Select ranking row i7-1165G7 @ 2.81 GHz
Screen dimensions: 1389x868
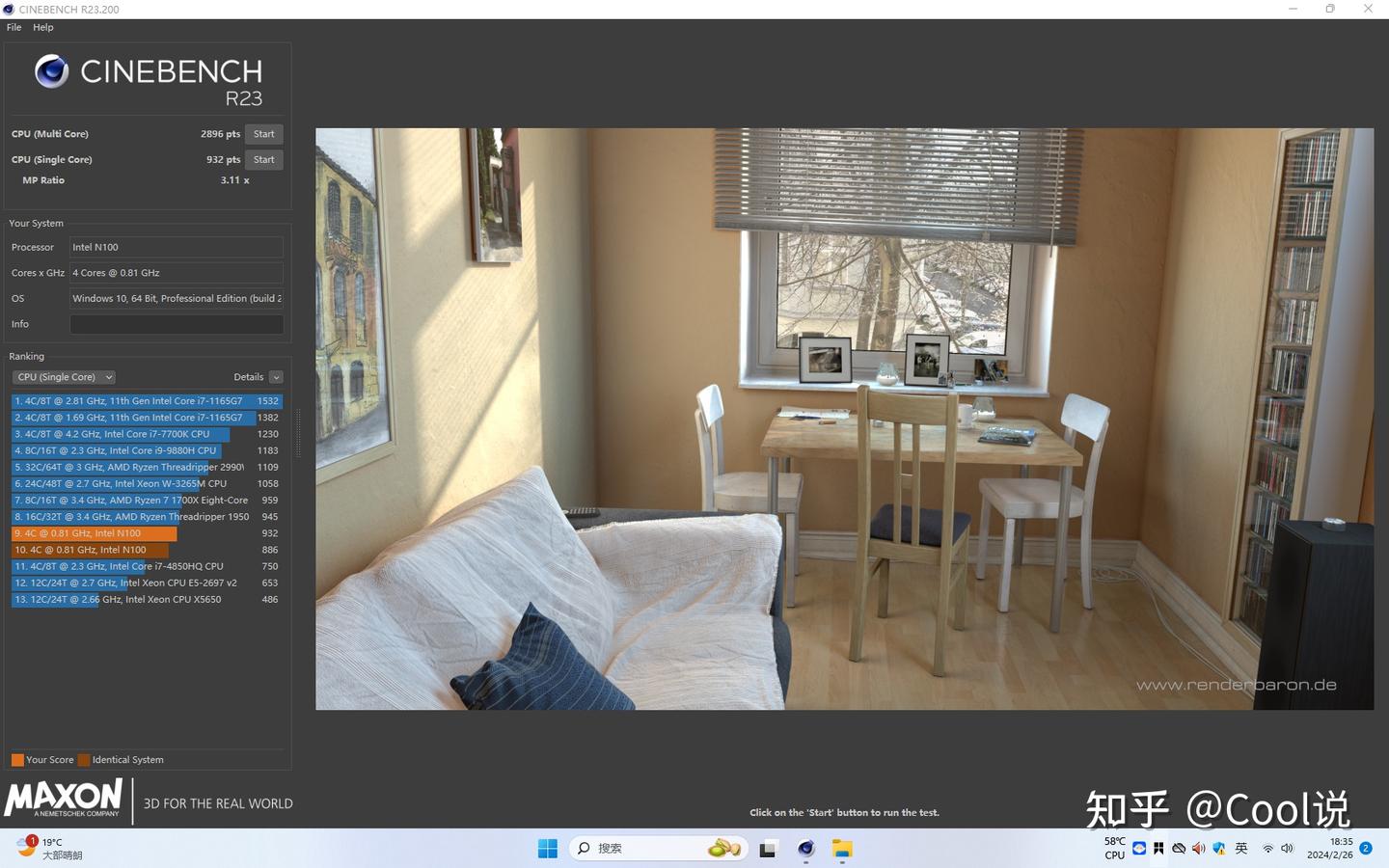pos(147,401)
